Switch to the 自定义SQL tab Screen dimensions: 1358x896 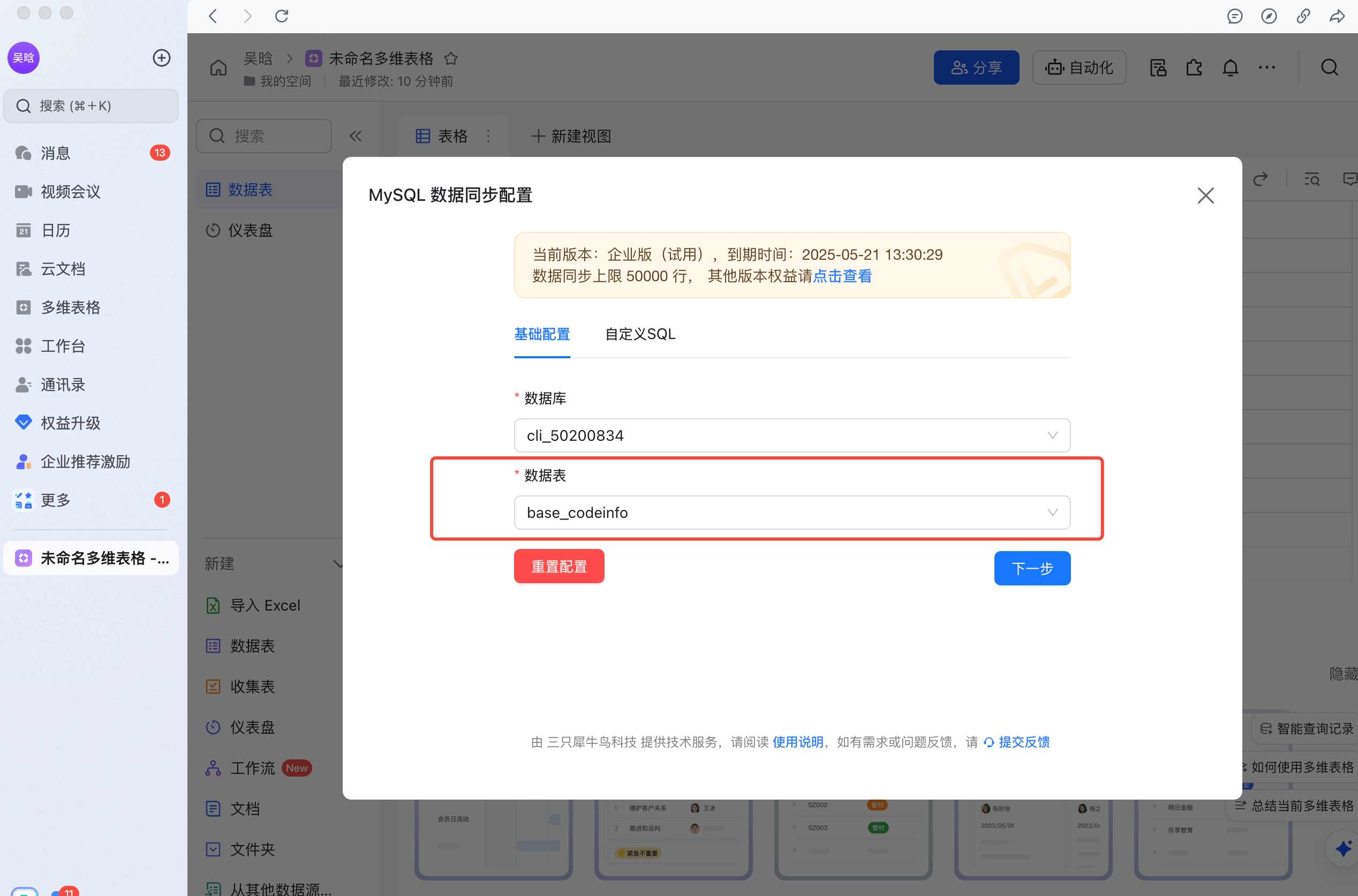click(x=640, y=334)
